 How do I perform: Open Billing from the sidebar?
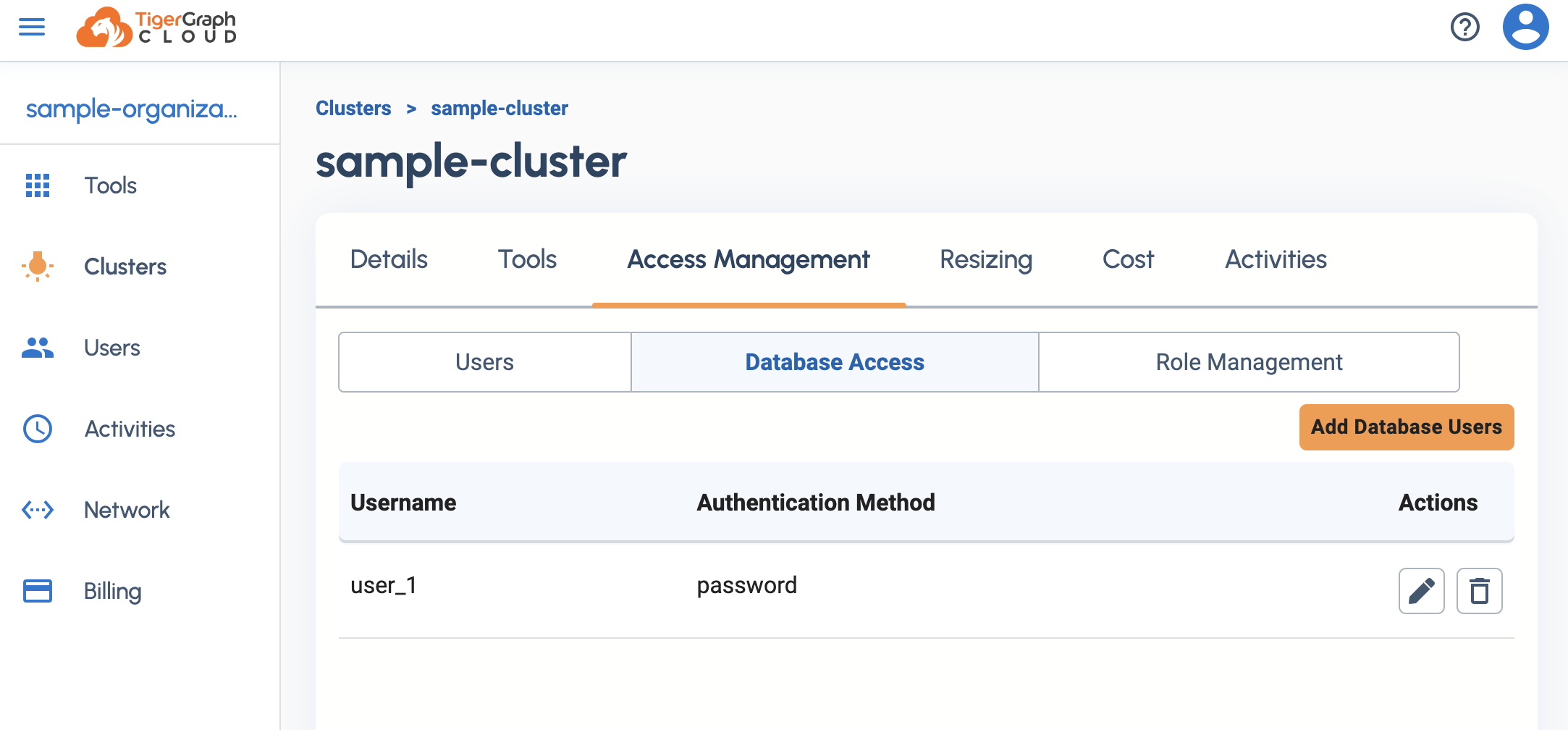click(113, 591)
